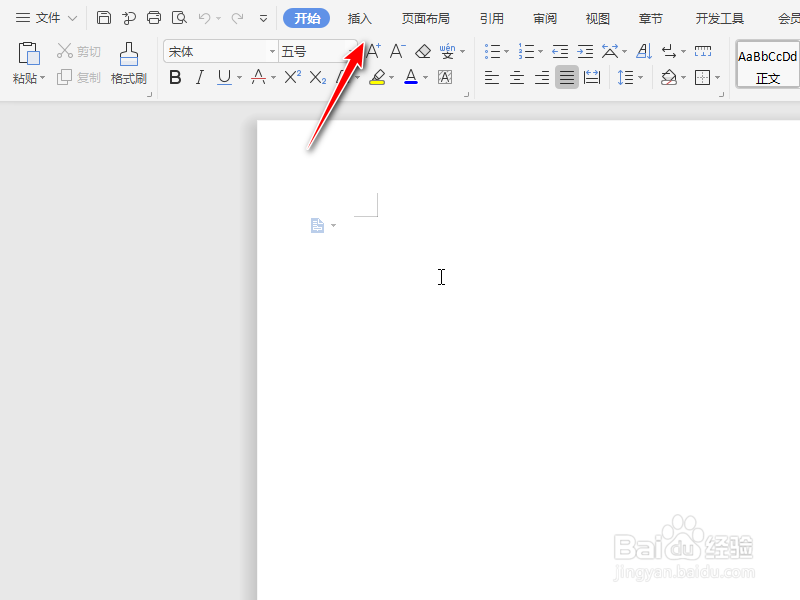Apply blue font color A
This screenshot has height=600, width=800.
tap(411, 78)
